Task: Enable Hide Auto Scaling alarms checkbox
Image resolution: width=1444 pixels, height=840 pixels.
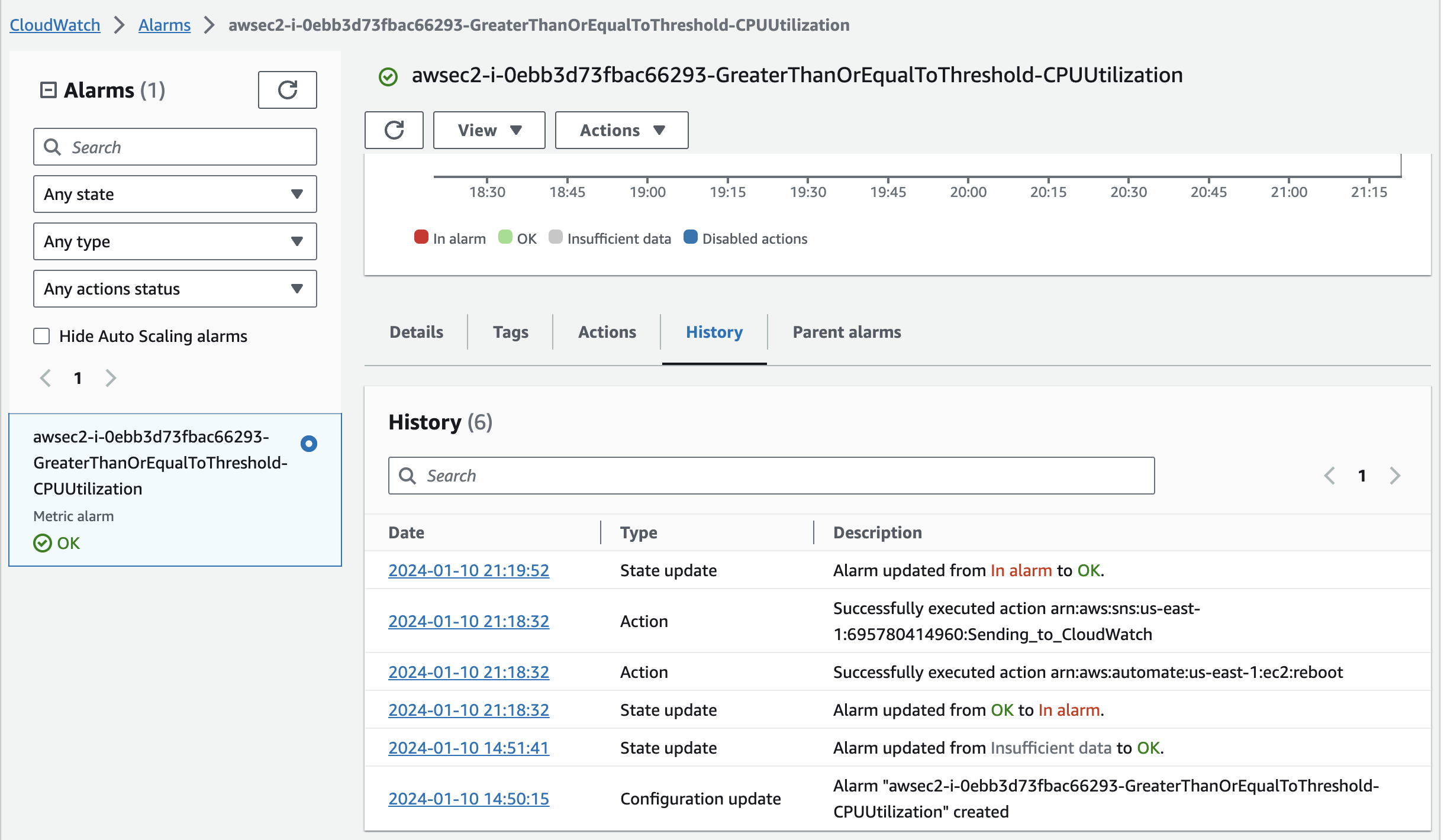Action: (x=41, y=336)
